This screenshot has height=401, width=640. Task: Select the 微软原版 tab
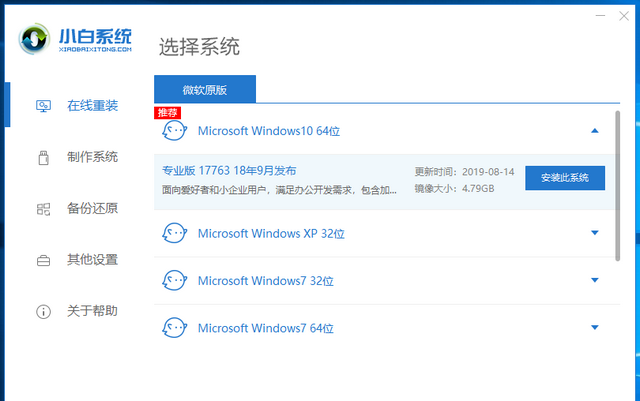tap(205, 89)
